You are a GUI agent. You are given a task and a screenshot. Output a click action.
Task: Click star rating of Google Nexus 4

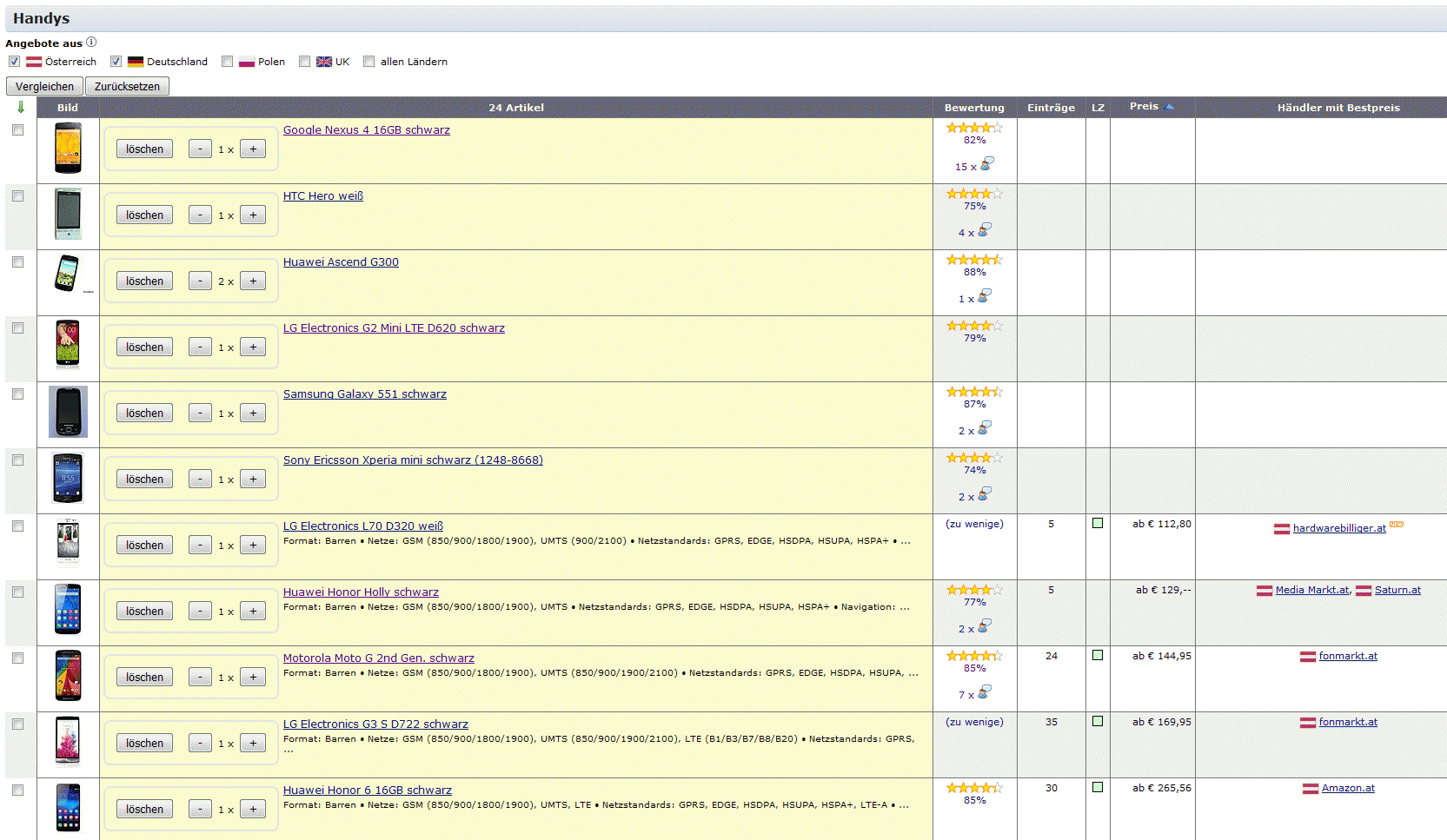click(974, 128)
